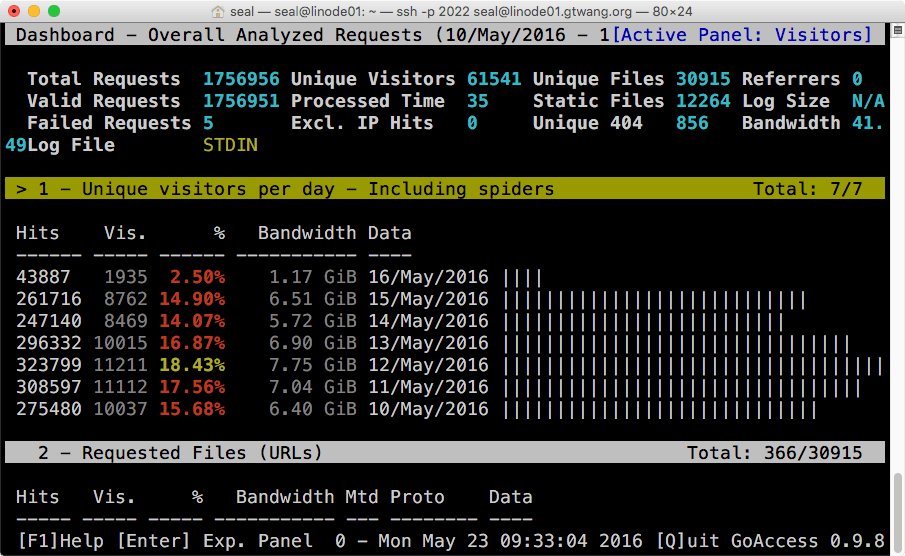This screenshot has height=556, width=905.
Task: Click the Hits column header under Requested Files
Action: (x=37, y=497)
